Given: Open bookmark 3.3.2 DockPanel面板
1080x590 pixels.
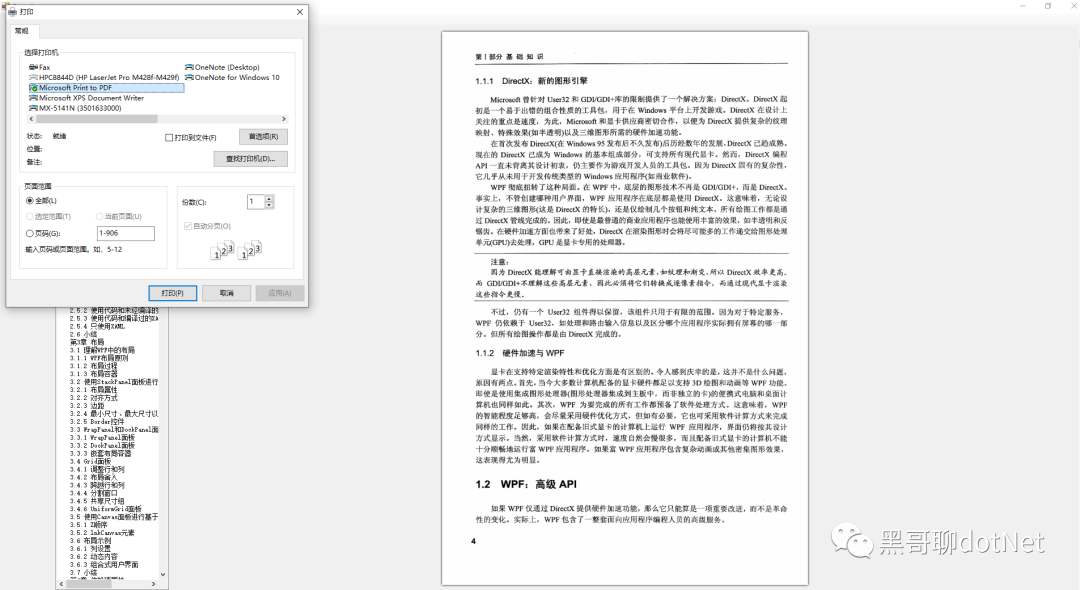Looking at the screenshot, I should point(102,445).
